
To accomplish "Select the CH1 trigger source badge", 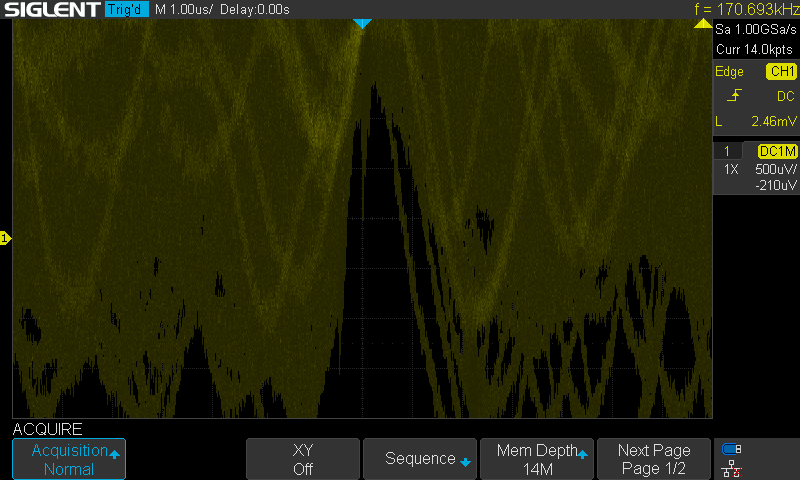I will 780,72.
